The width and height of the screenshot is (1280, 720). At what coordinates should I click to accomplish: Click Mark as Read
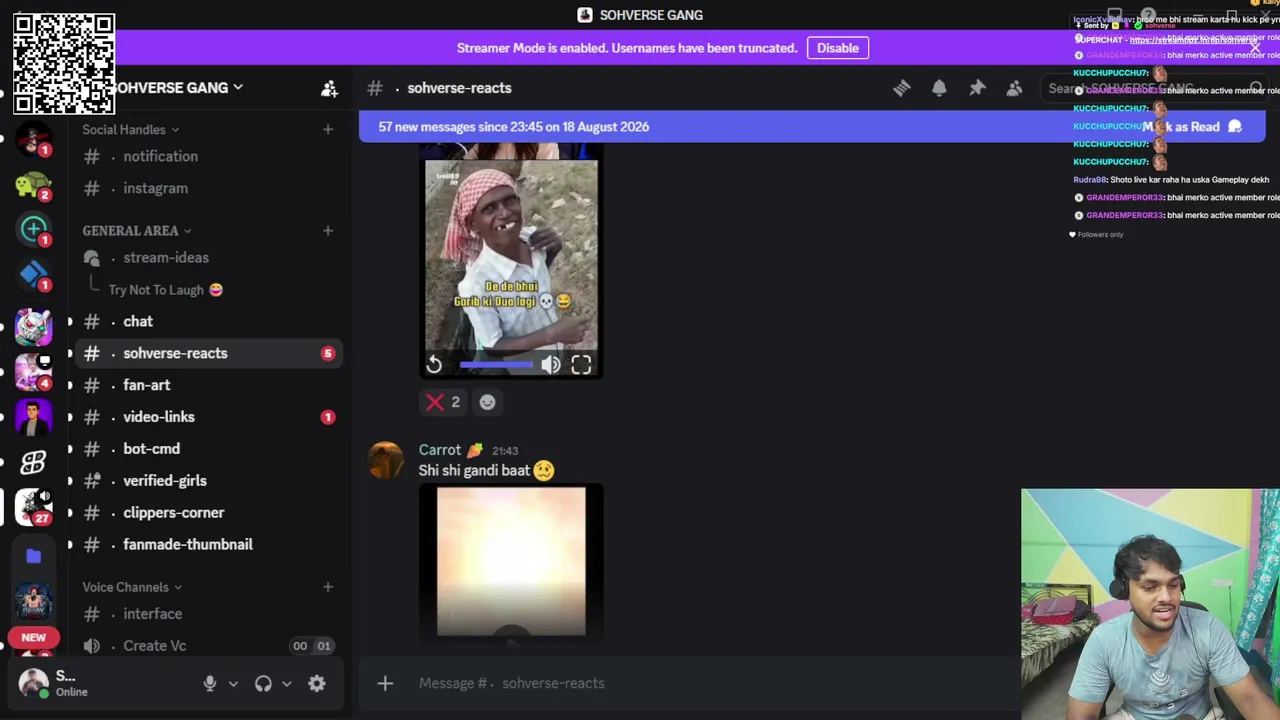(1192, 127)
